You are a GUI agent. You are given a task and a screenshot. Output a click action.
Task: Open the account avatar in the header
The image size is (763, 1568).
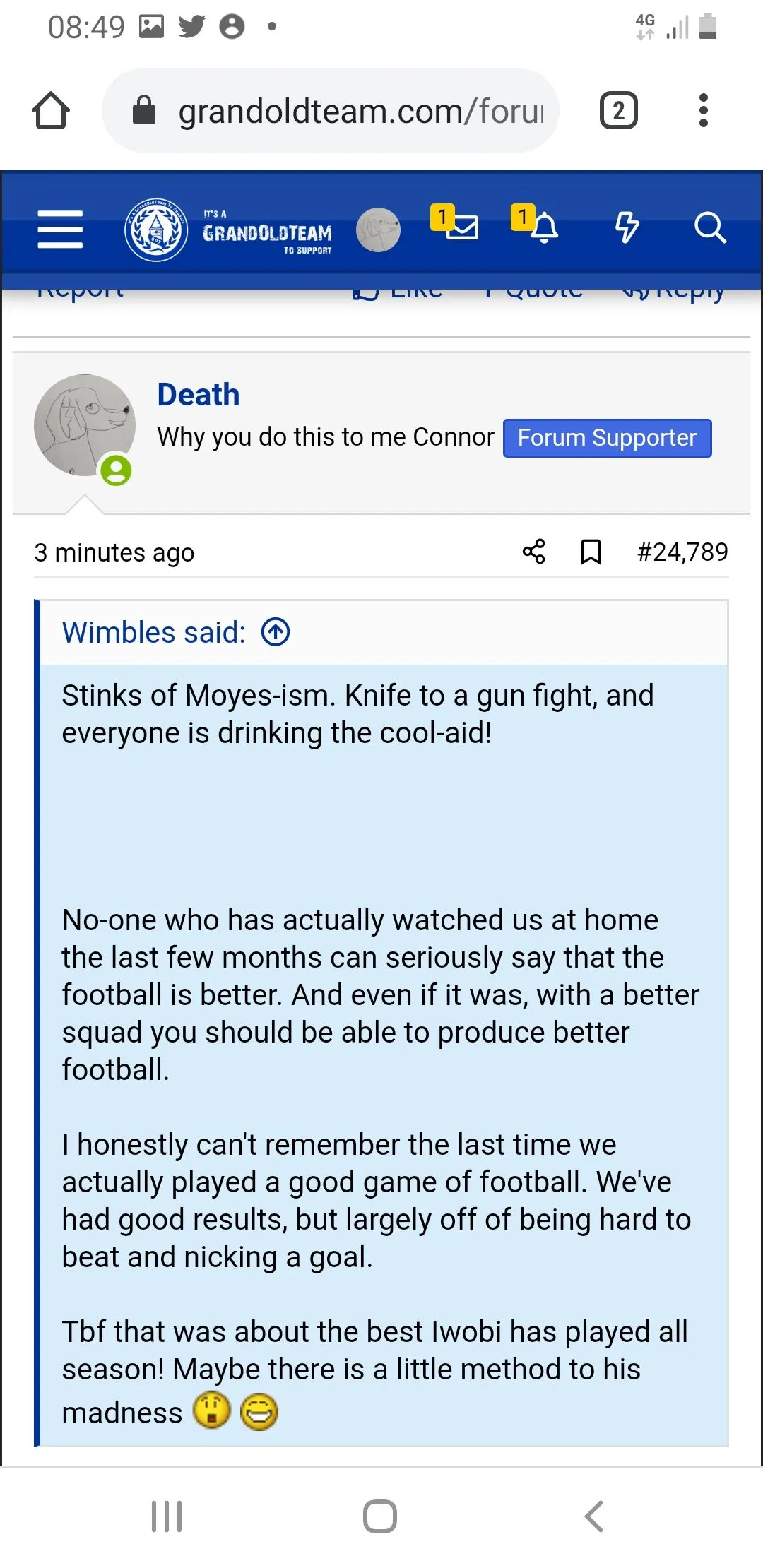[378, 230]
